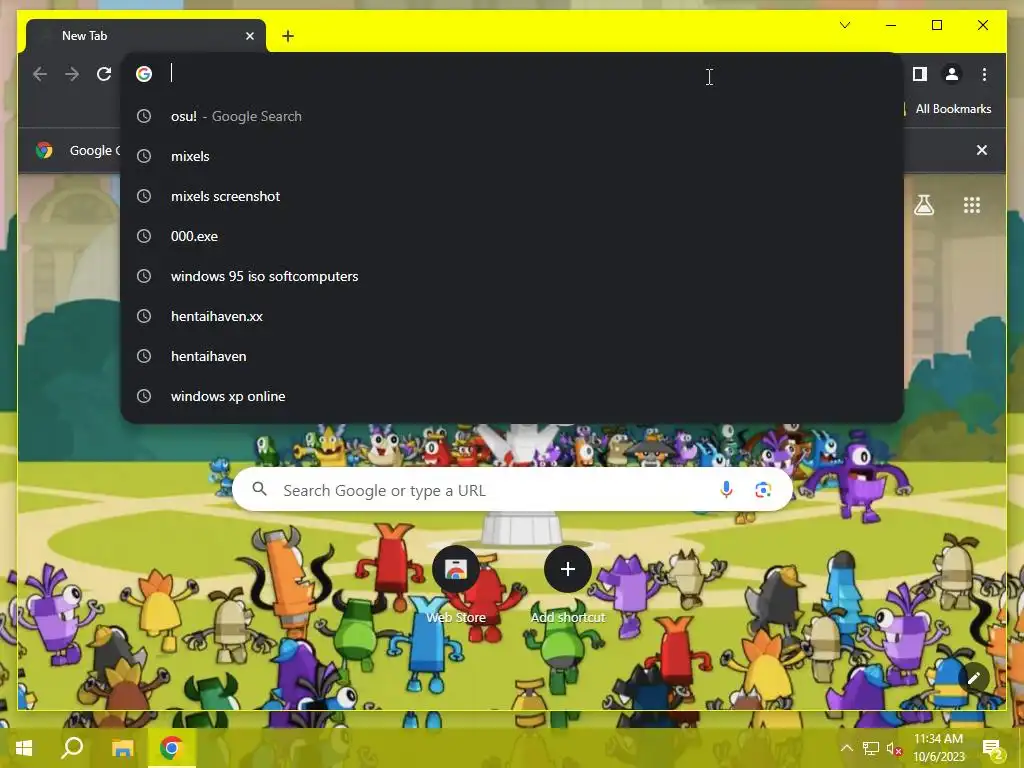The image size is (1024, 768).
Task: Customize this page with the pencil icon
Action: [x=974, y=678]
